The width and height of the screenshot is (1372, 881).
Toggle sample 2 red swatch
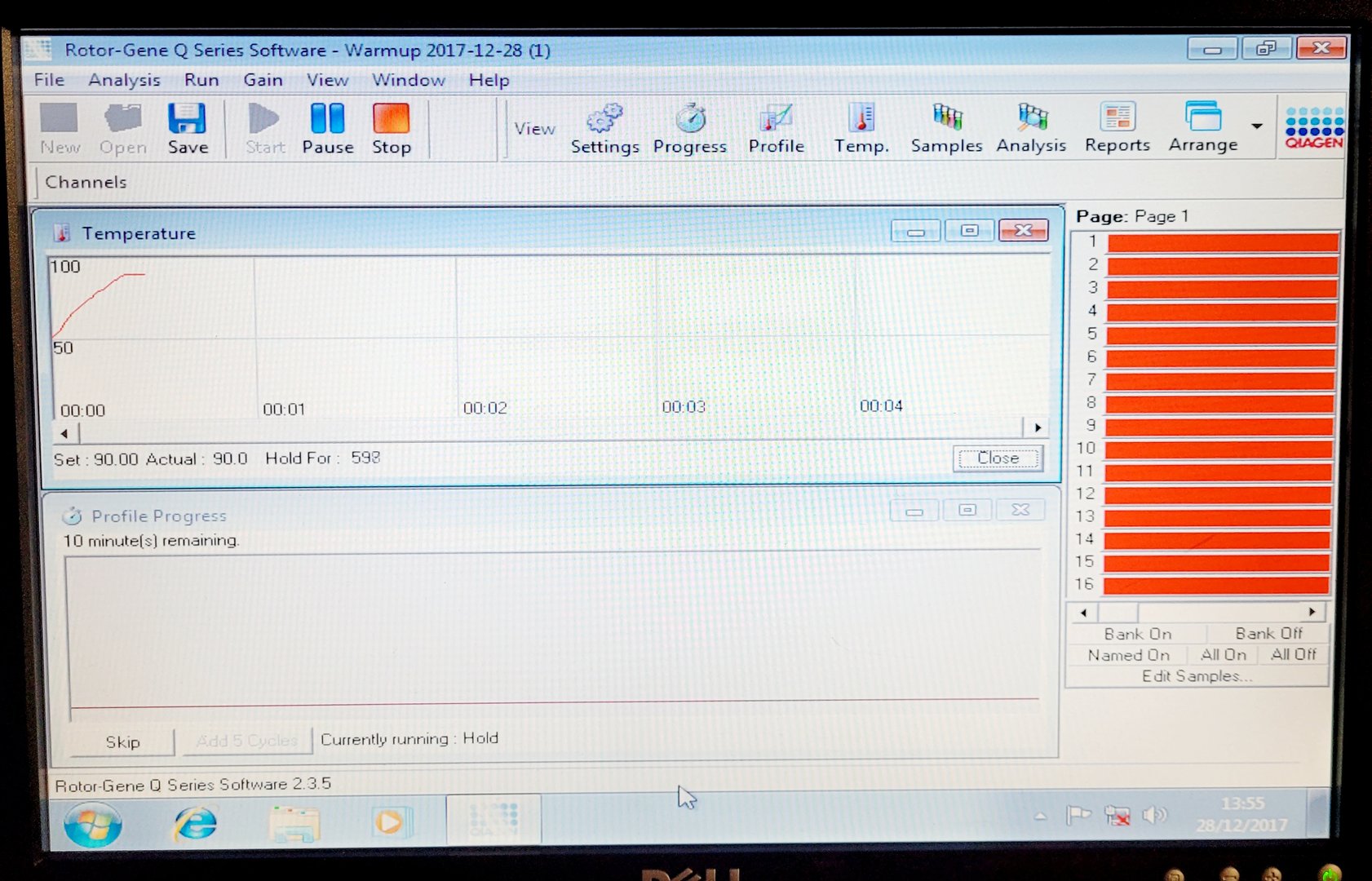pos(1223,265)
